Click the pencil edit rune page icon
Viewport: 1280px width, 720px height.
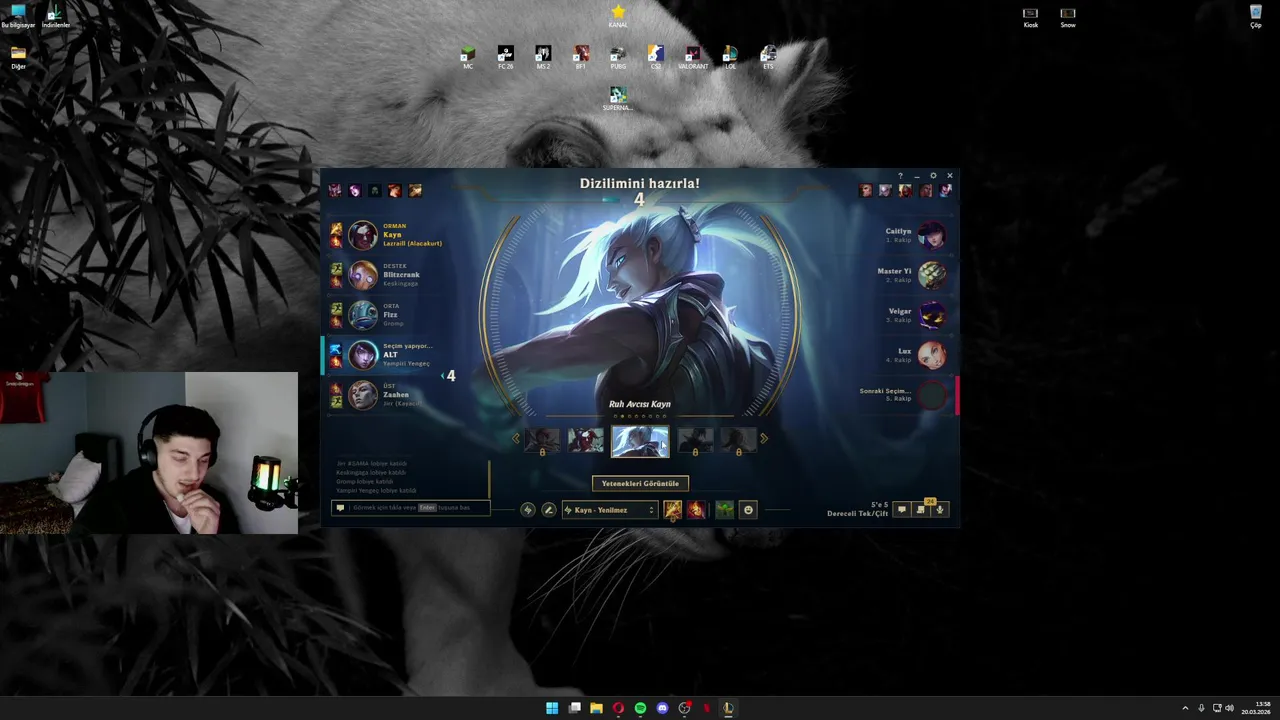pyautogui.click(x=548, y=510)
